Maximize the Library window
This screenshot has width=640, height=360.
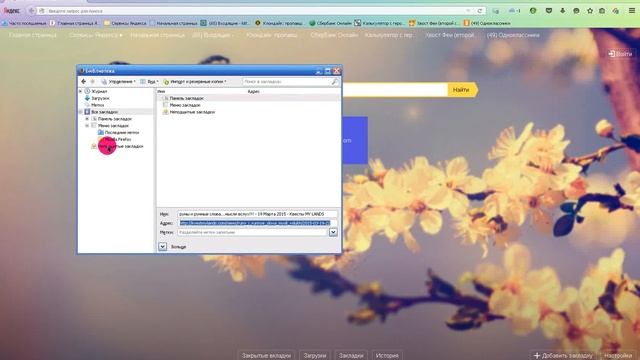coord(327,71)
